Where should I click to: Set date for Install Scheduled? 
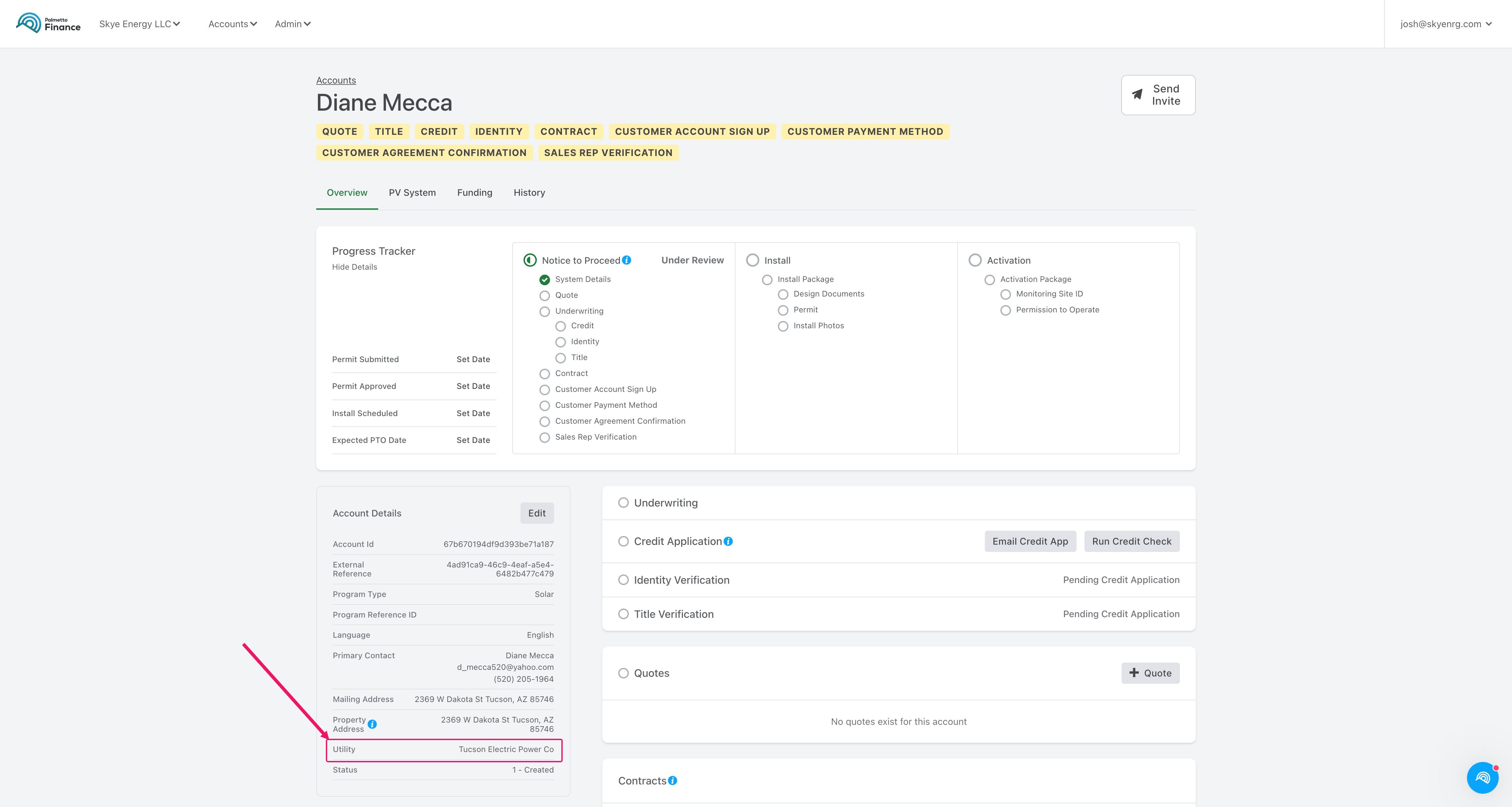click(473, 413)
